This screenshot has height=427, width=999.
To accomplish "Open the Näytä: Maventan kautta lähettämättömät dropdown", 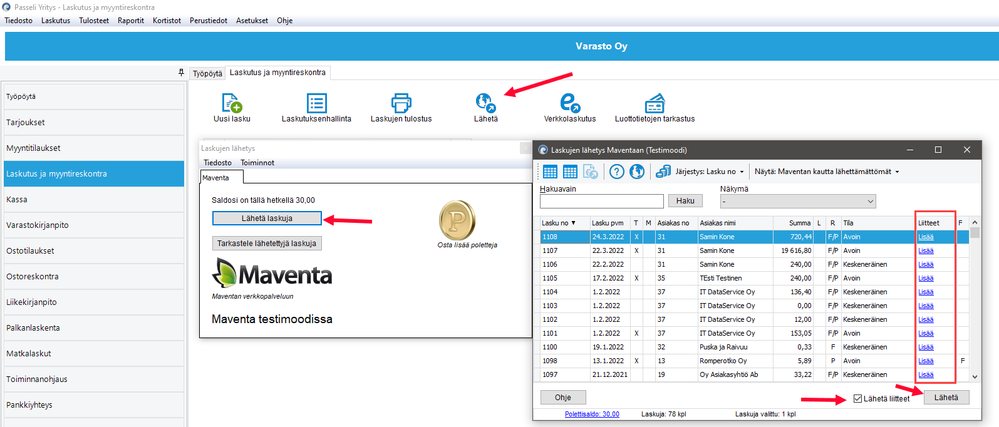I will click(827, 171).
